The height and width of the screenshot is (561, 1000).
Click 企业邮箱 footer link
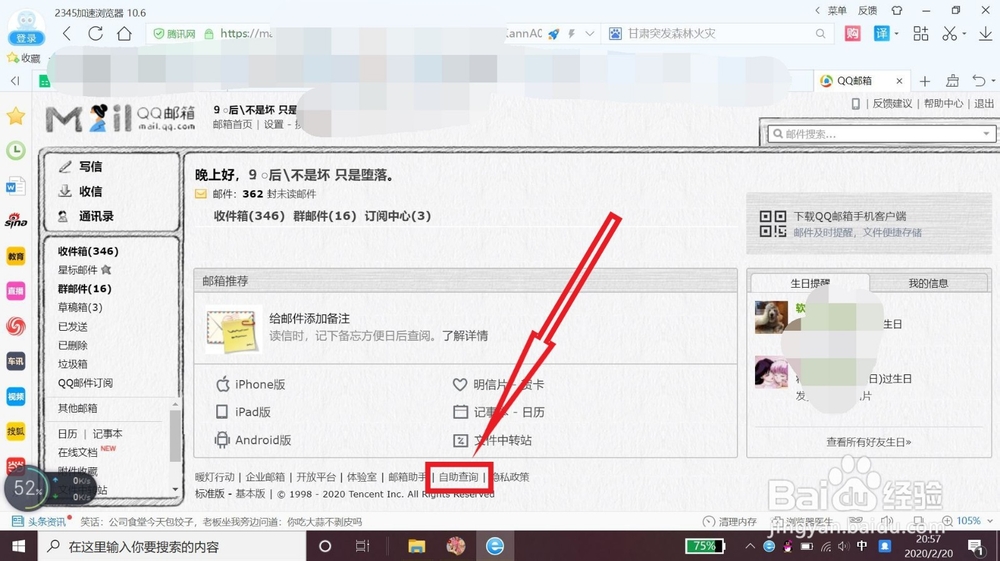click(265, 477)
